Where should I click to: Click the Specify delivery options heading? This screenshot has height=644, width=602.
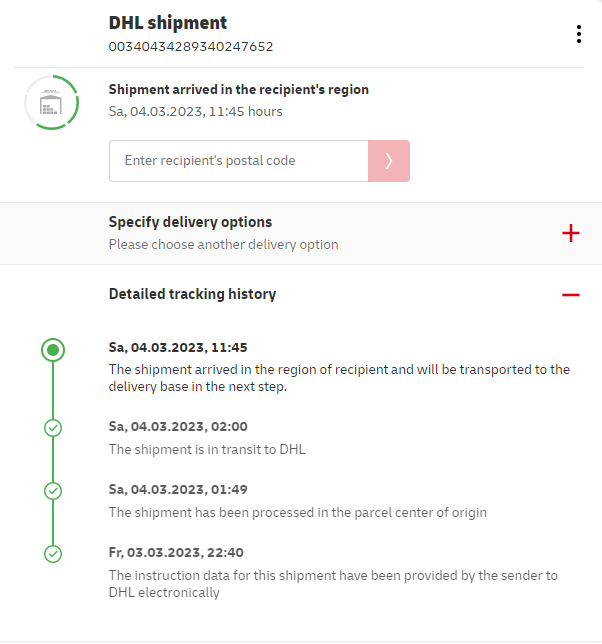(x=190, y=222)
